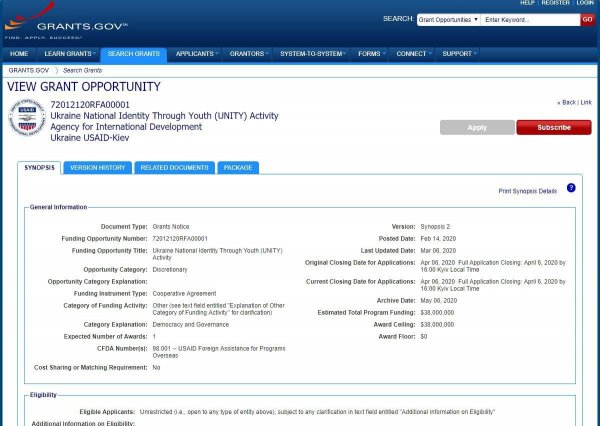
Task: Switch to the Version History tab
Action: (x=97, y=168)
